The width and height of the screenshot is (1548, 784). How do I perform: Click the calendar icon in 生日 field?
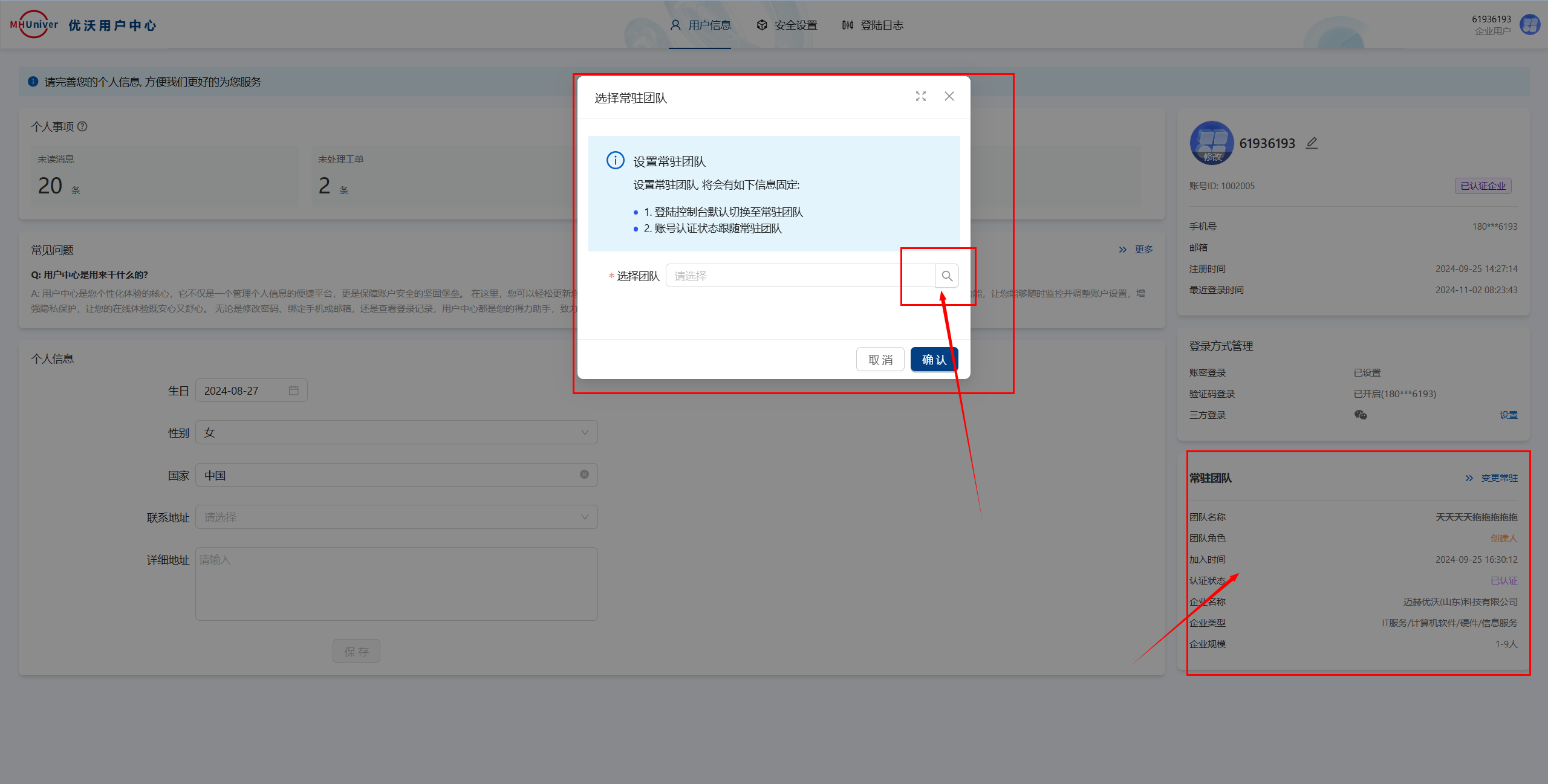click(x=294, y=390)
